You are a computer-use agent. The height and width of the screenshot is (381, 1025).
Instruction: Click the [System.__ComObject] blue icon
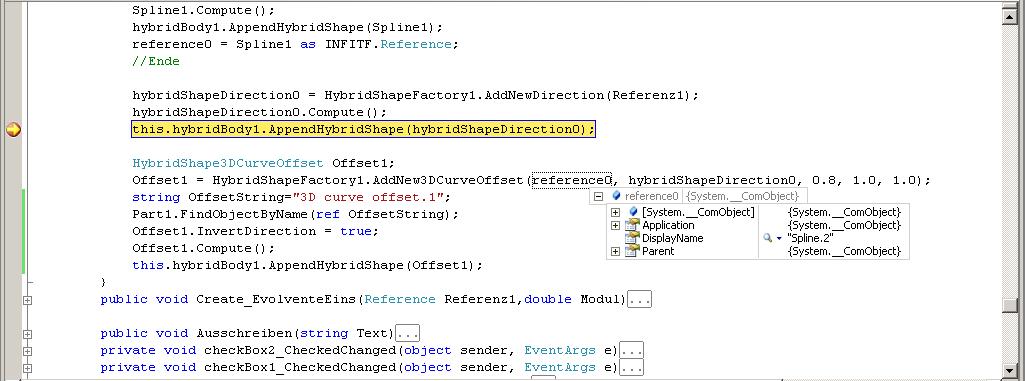[632, 212]
